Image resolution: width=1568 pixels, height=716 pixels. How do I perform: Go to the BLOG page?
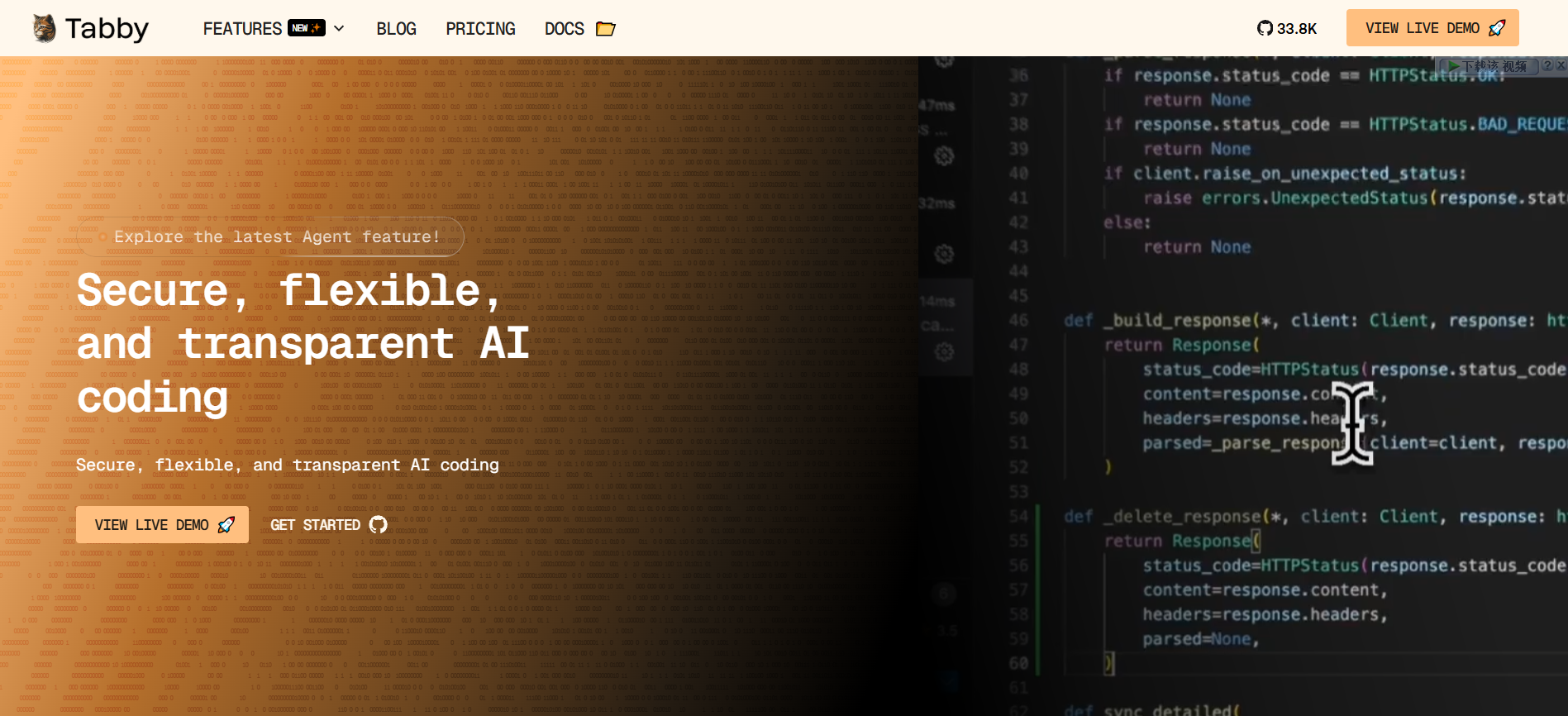tap(396, 28)
